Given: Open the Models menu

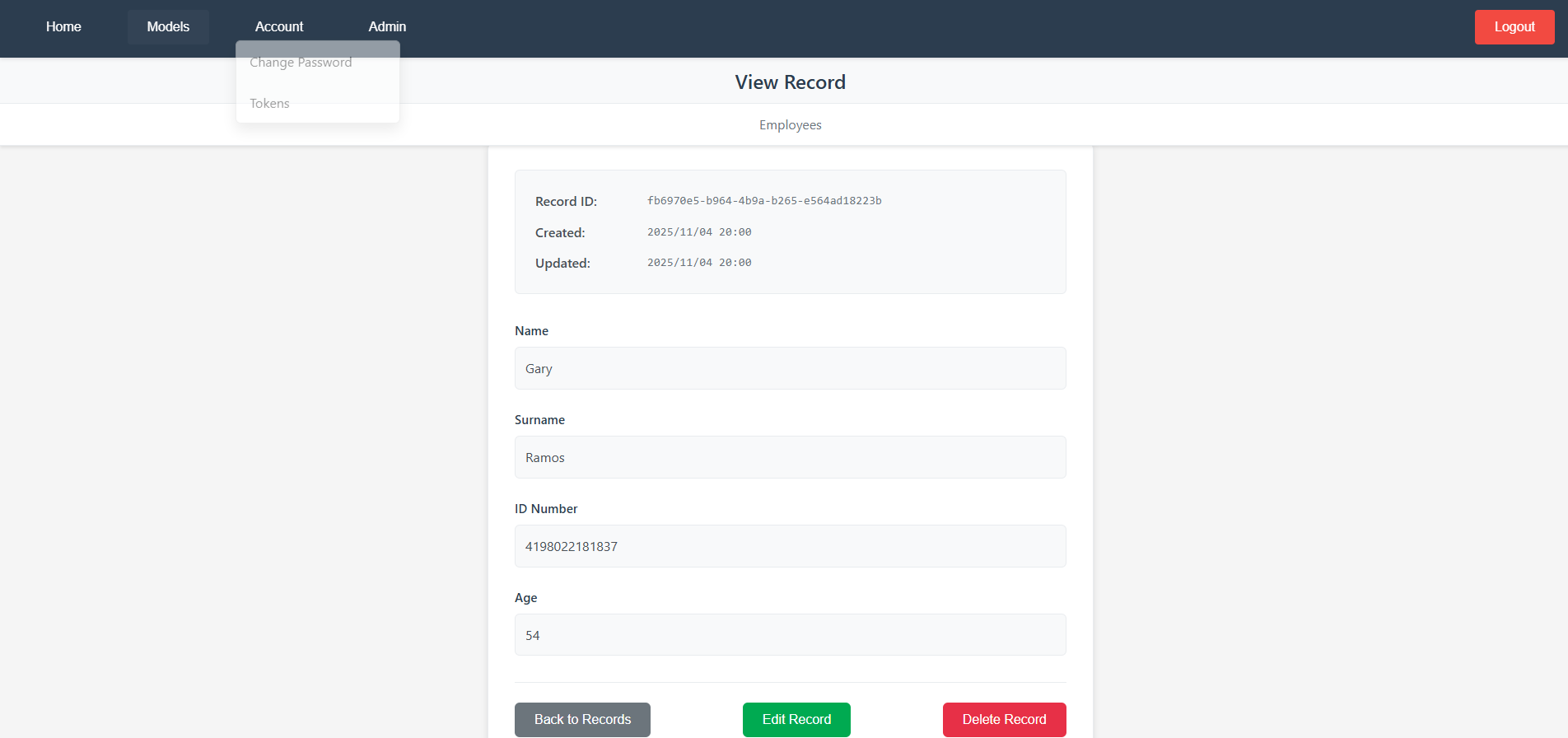Looking at the screenshot, I should [x=168, y=27].
